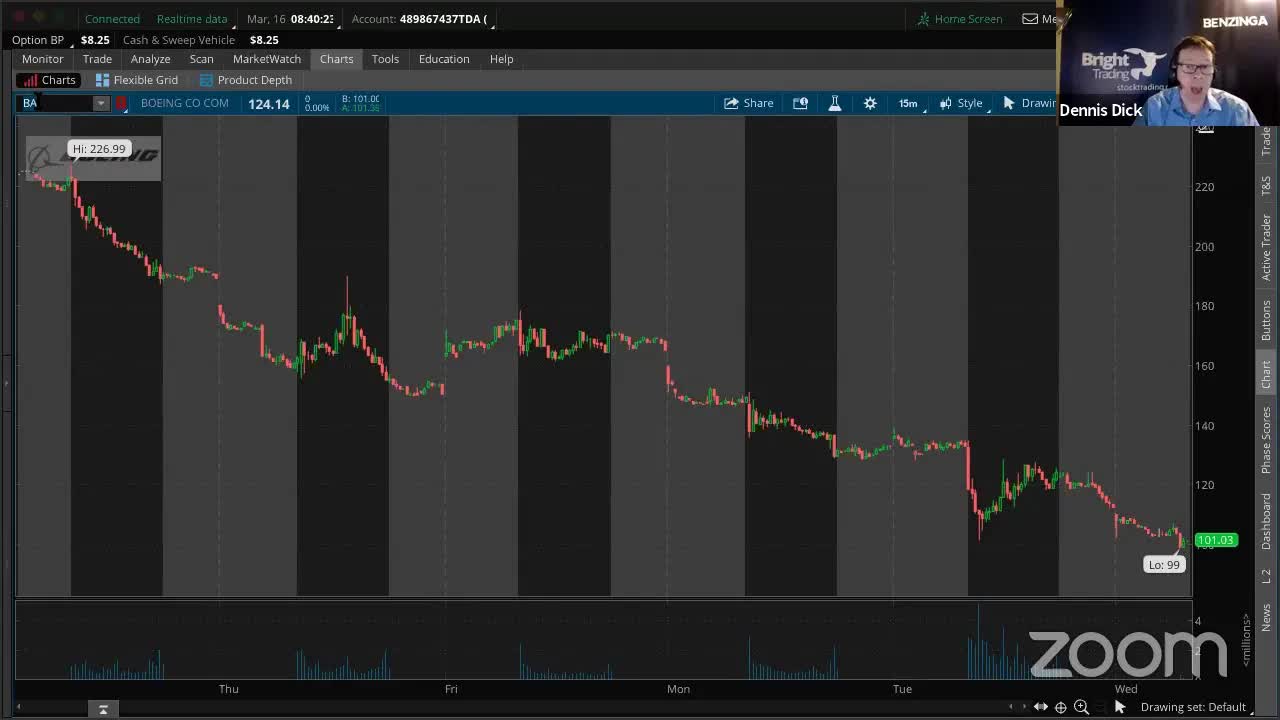The height and width of the screenshot is (720, 1280).
Task: Open the Trade sidebar tab
Action: click(1266, 141)
